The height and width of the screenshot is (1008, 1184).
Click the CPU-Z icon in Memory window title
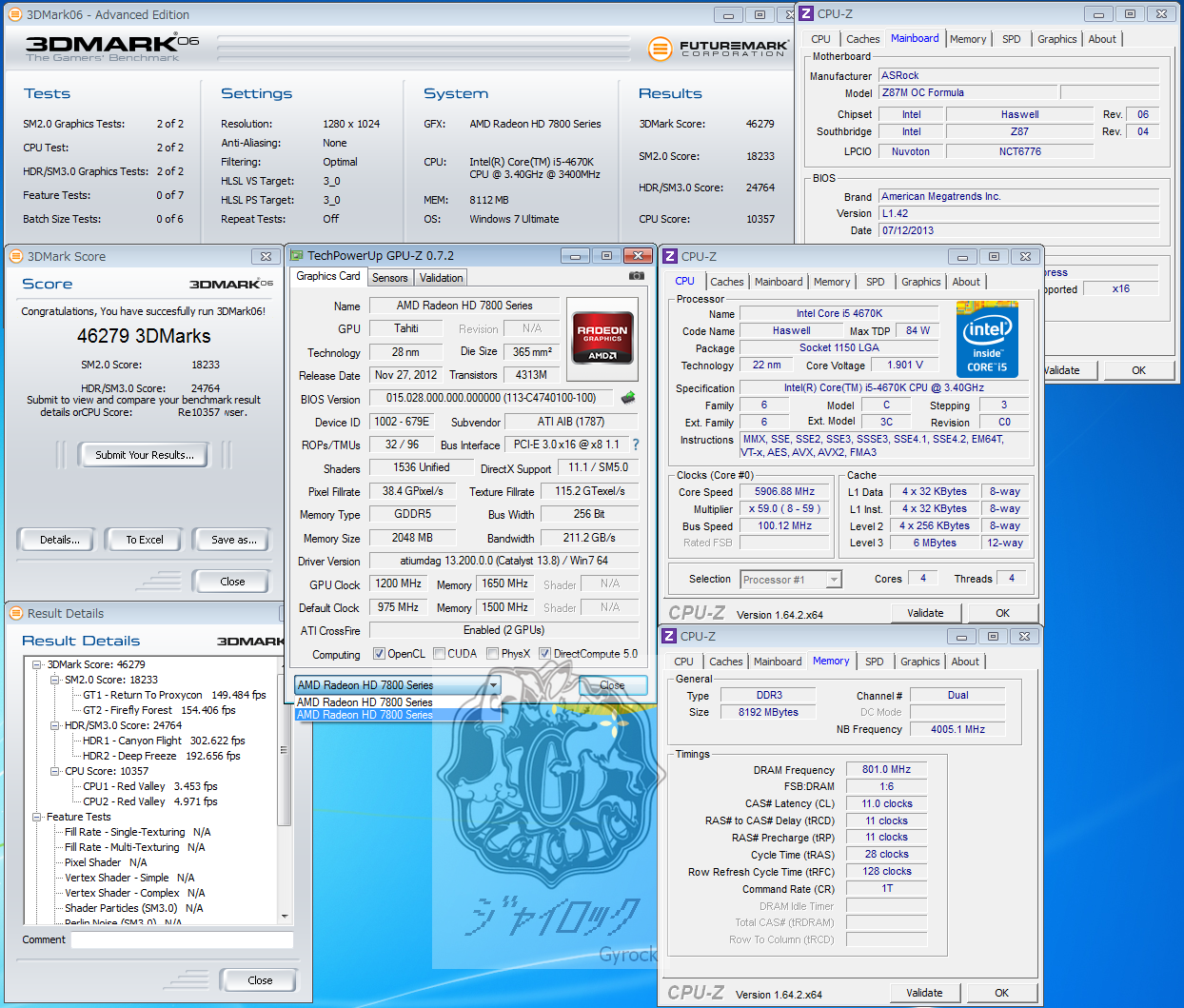[x=669, y=636]
